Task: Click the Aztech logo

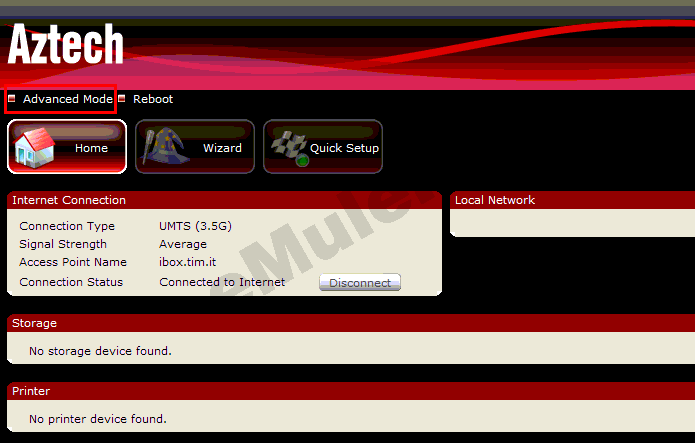Action: pos(66,44)
